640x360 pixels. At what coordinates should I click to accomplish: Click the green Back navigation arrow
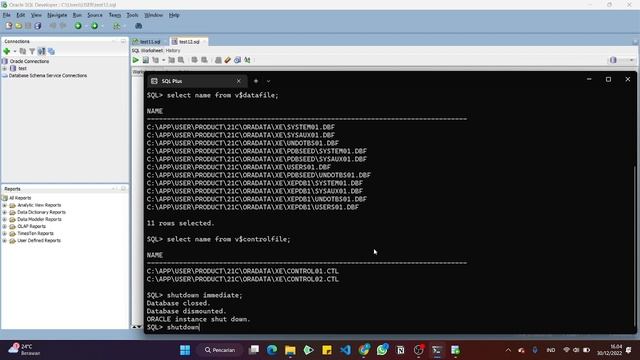click(x=78, y=26)
